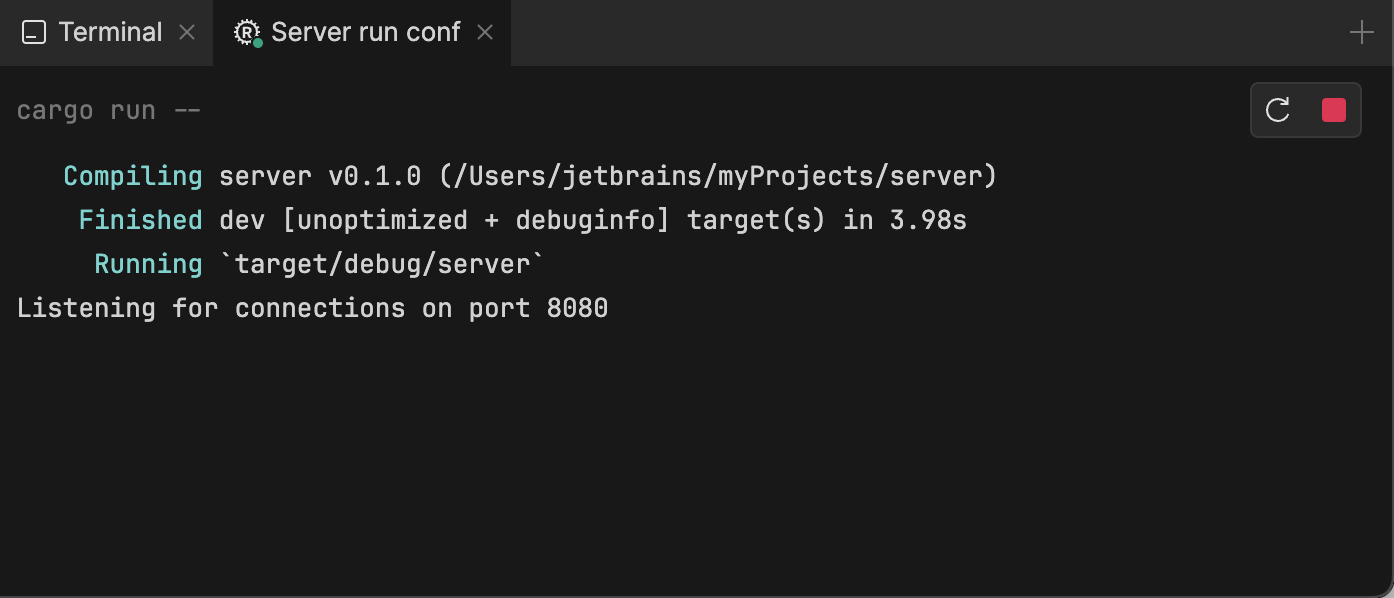Open a new terminal tab with plus
Screen dimensions: 1394x598
[1361, 33]
